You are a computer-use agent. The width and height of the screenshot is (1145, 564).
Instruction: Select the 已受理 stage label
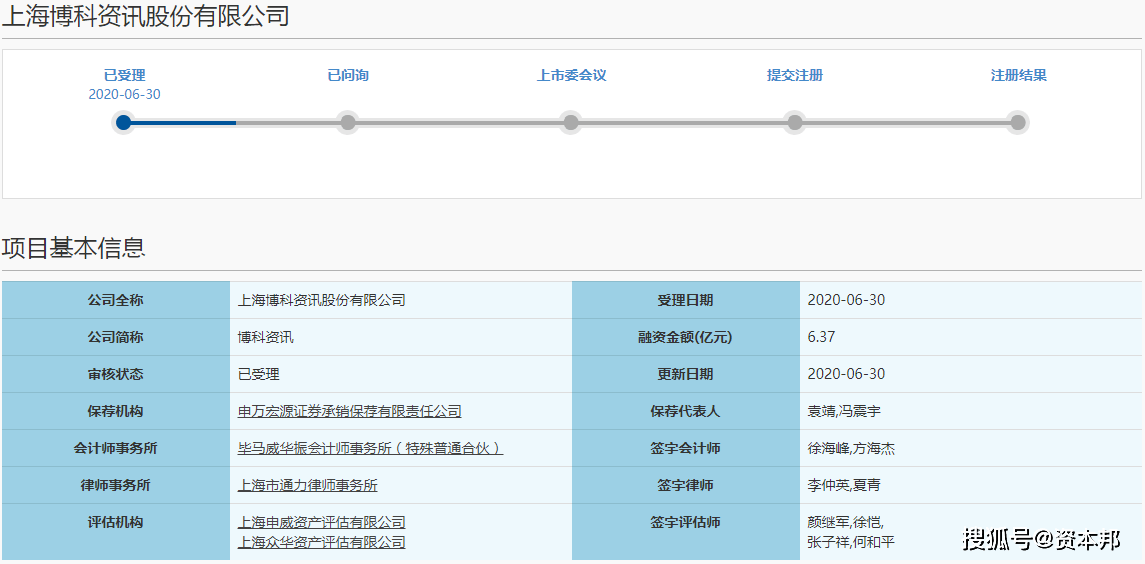(125, 75)
